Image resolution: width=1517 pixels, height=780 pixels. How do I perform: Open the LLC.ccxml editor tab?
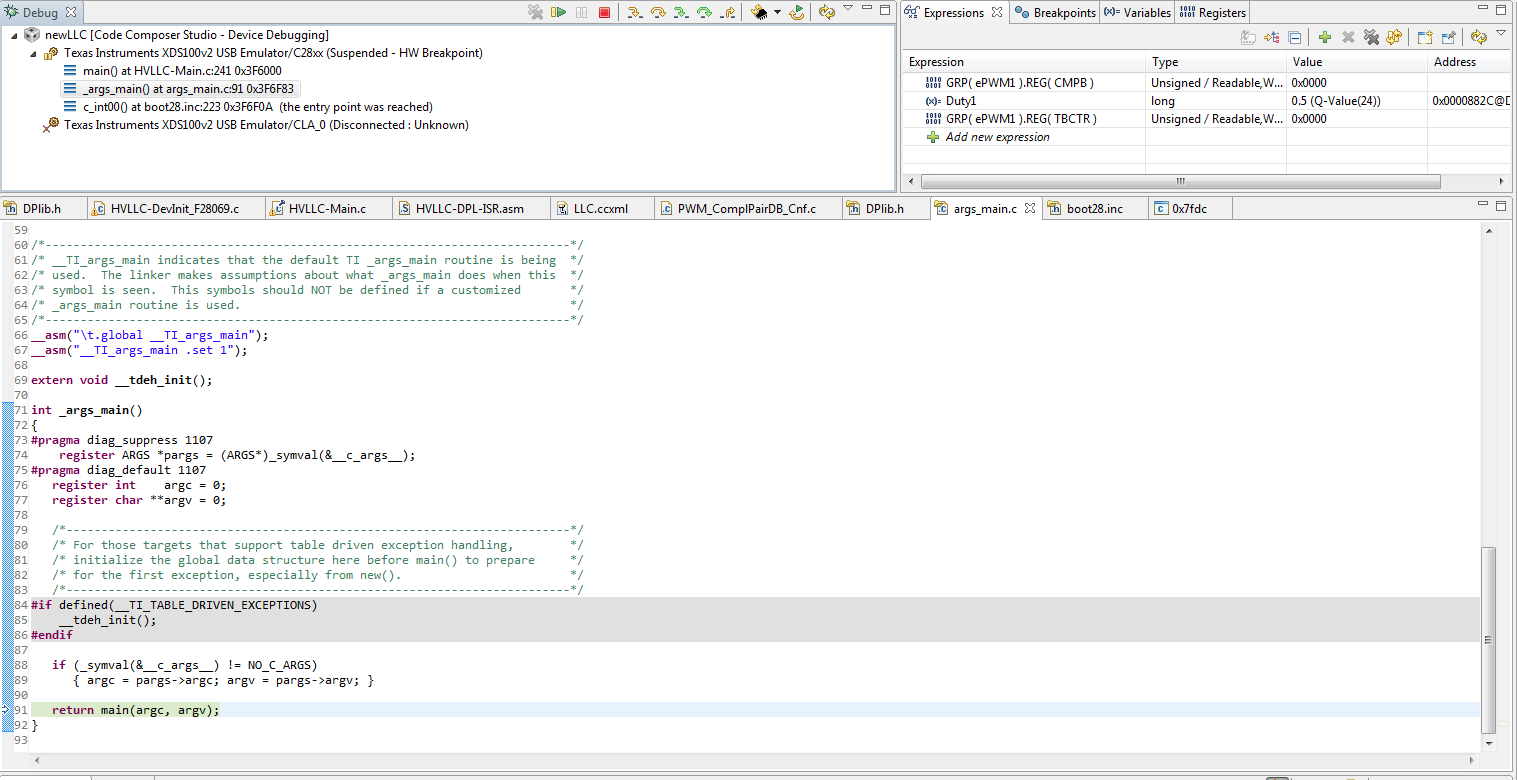pyautogui.click(x=600, y=209)
